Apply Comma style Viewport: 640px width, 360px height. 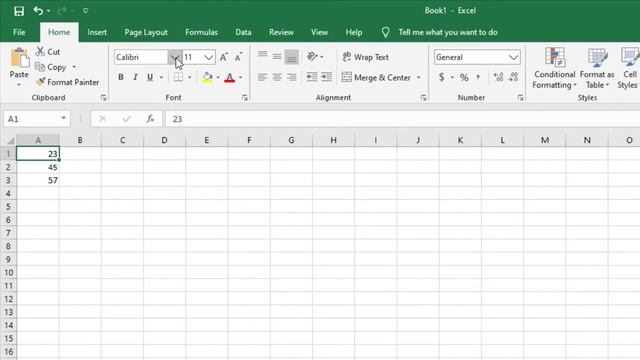click(478, 77)
